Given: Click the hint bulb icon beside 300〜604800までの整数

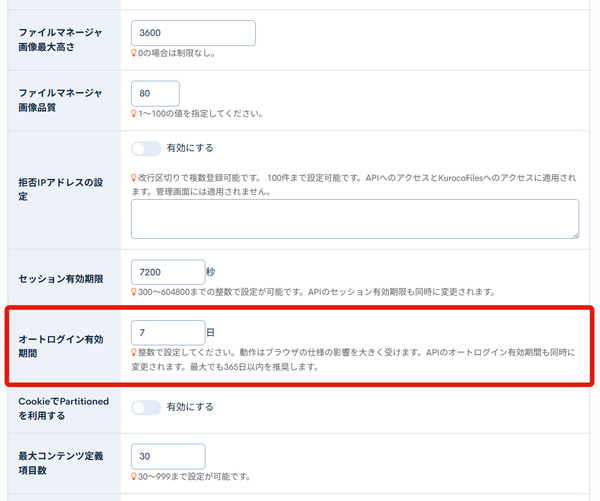Looking at the screenshot, I should pyautogui.click(x=134, y=292).
